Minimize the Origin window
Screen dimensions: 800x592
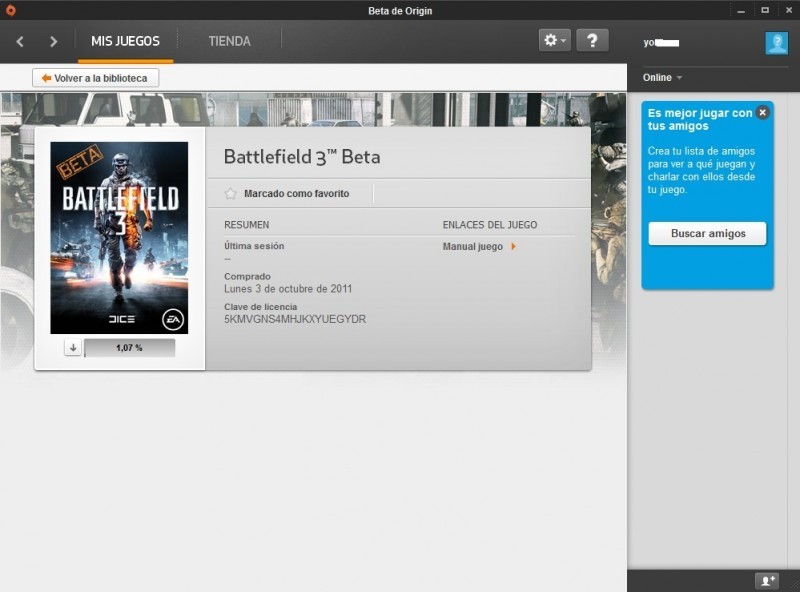[741, 11]
